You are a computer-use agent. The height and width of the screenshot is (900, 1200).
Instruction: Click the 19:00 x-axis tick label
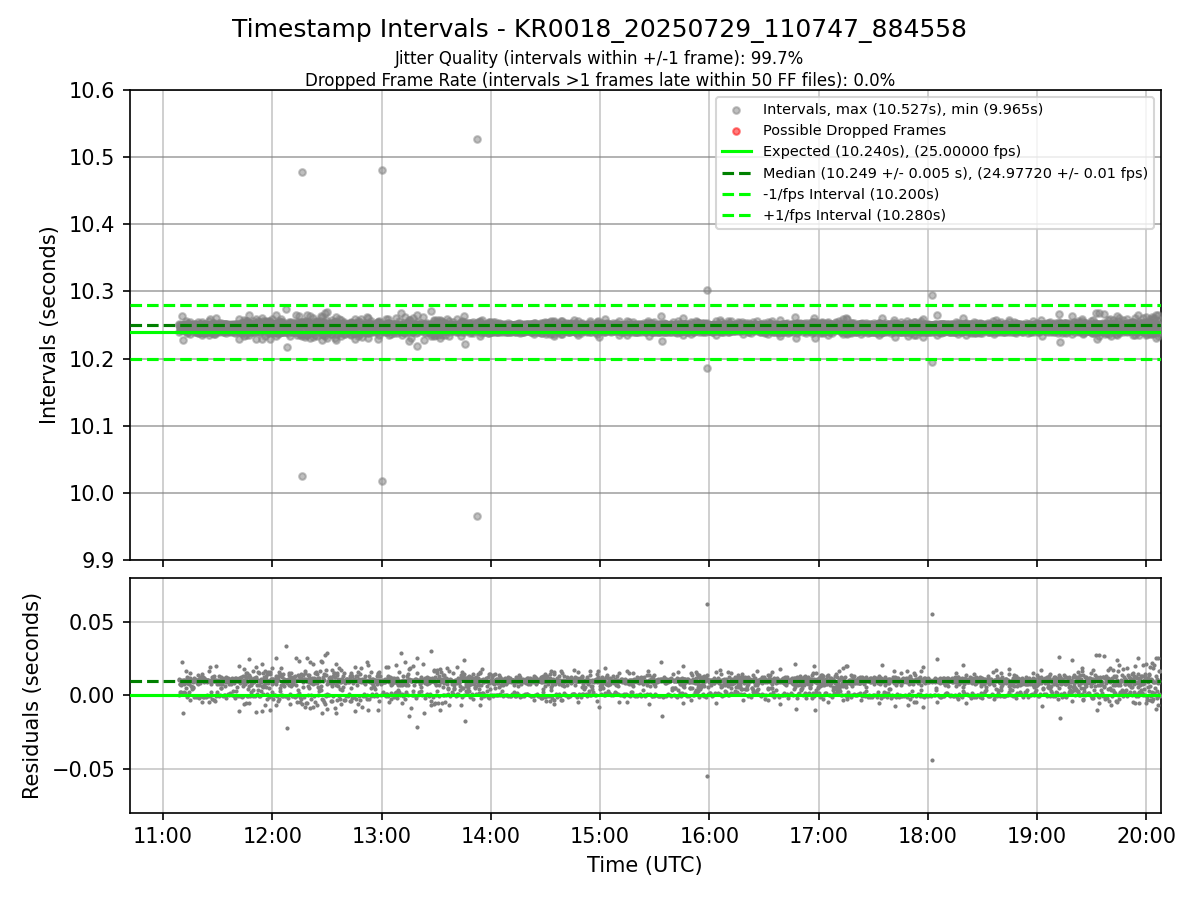click(x=1036, y=834)
